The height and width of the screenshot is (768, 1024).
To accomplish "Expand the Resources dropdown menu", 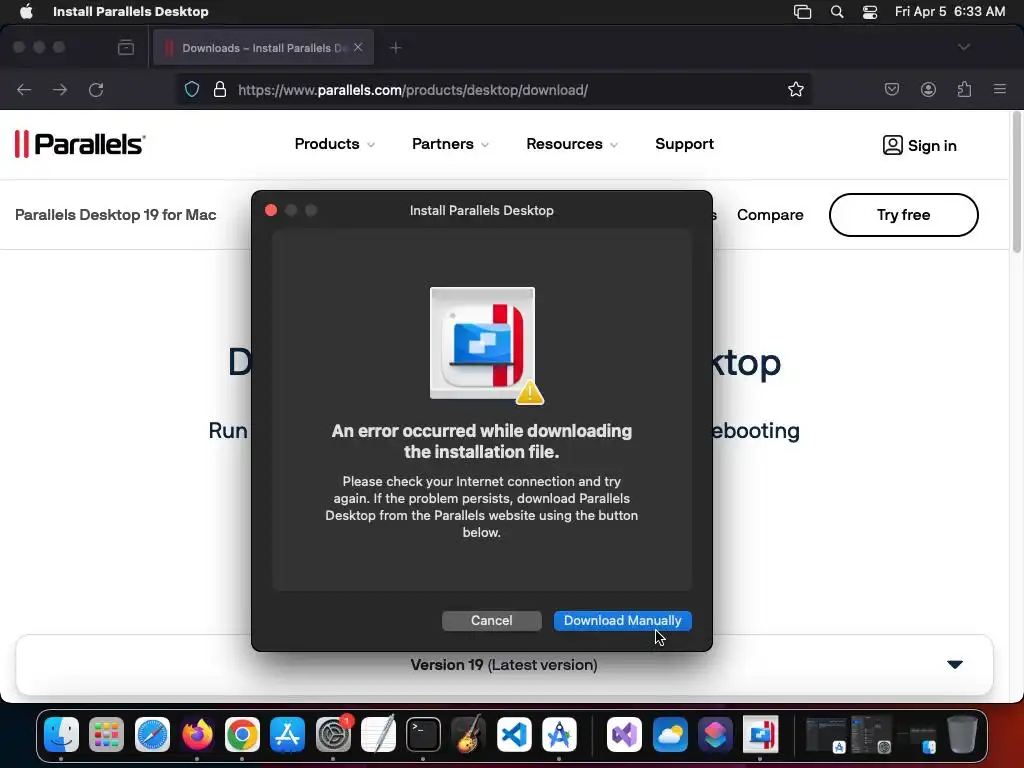I will (571, 144).
